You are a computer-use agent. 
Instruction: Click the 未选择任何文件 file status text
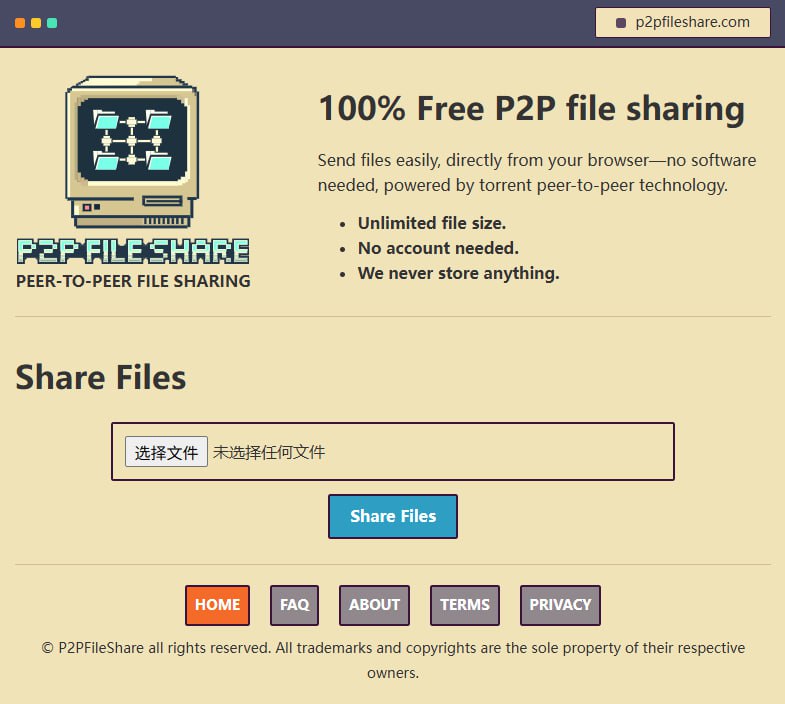point(269,452)
